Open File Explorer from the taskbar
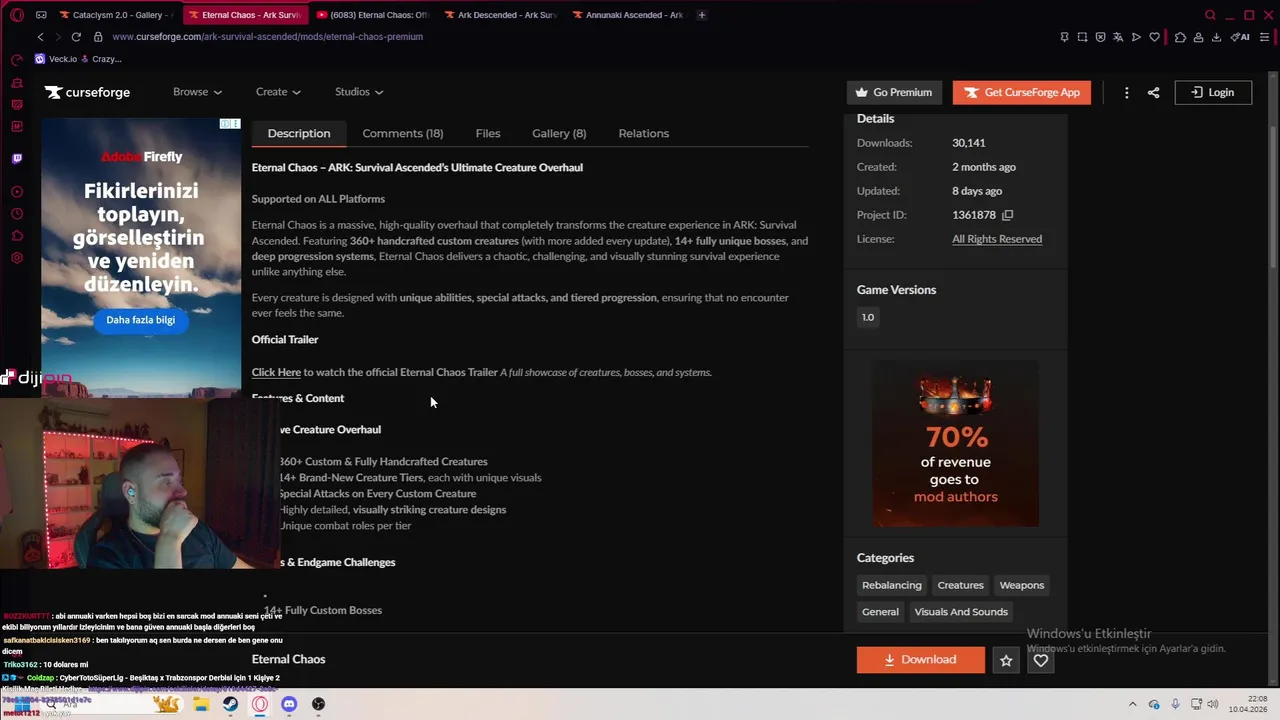This screenshot has width=1280, height=720. 201,704
